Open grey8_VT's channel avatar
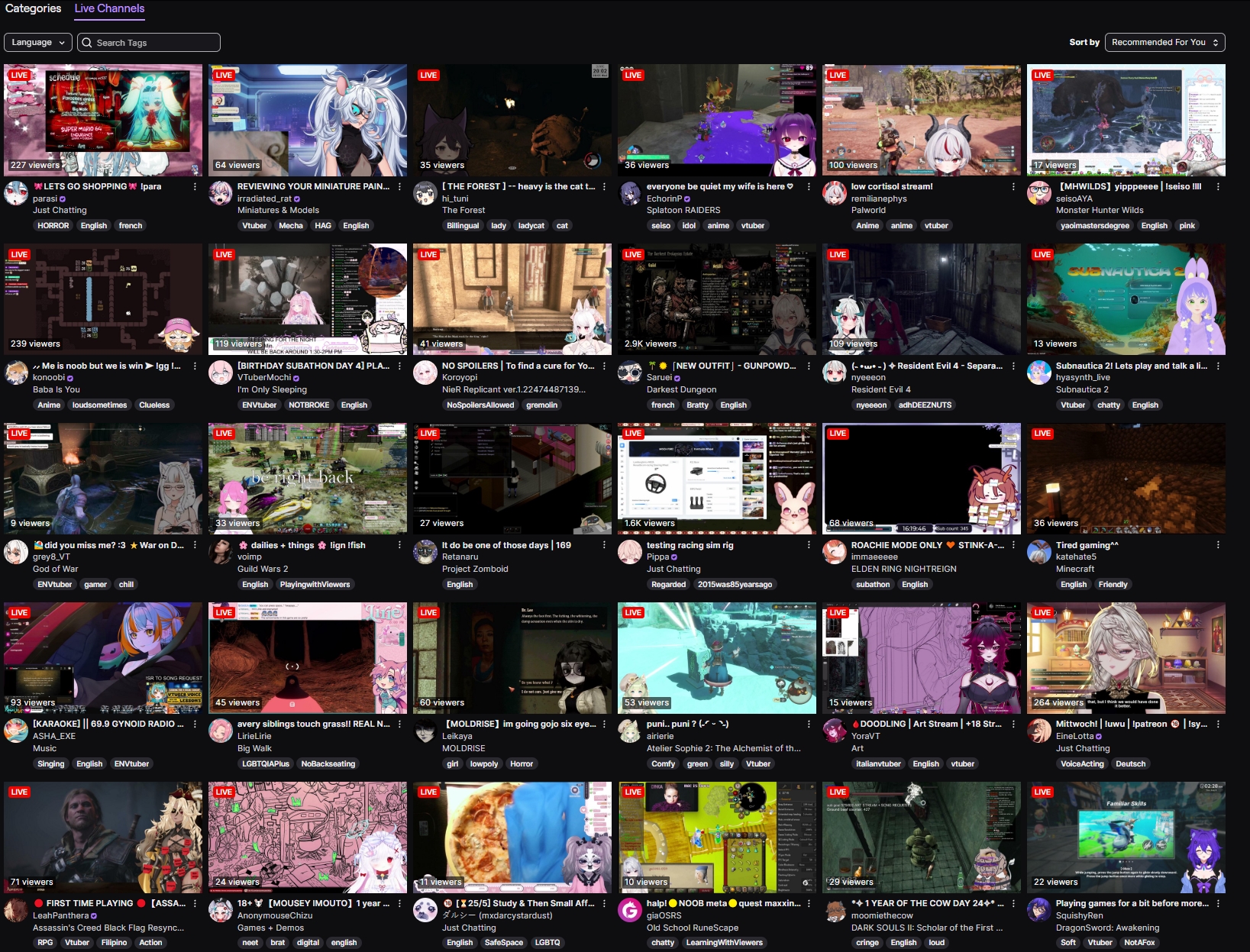This screenshot has width=1250, height=952. click(16, 552)
